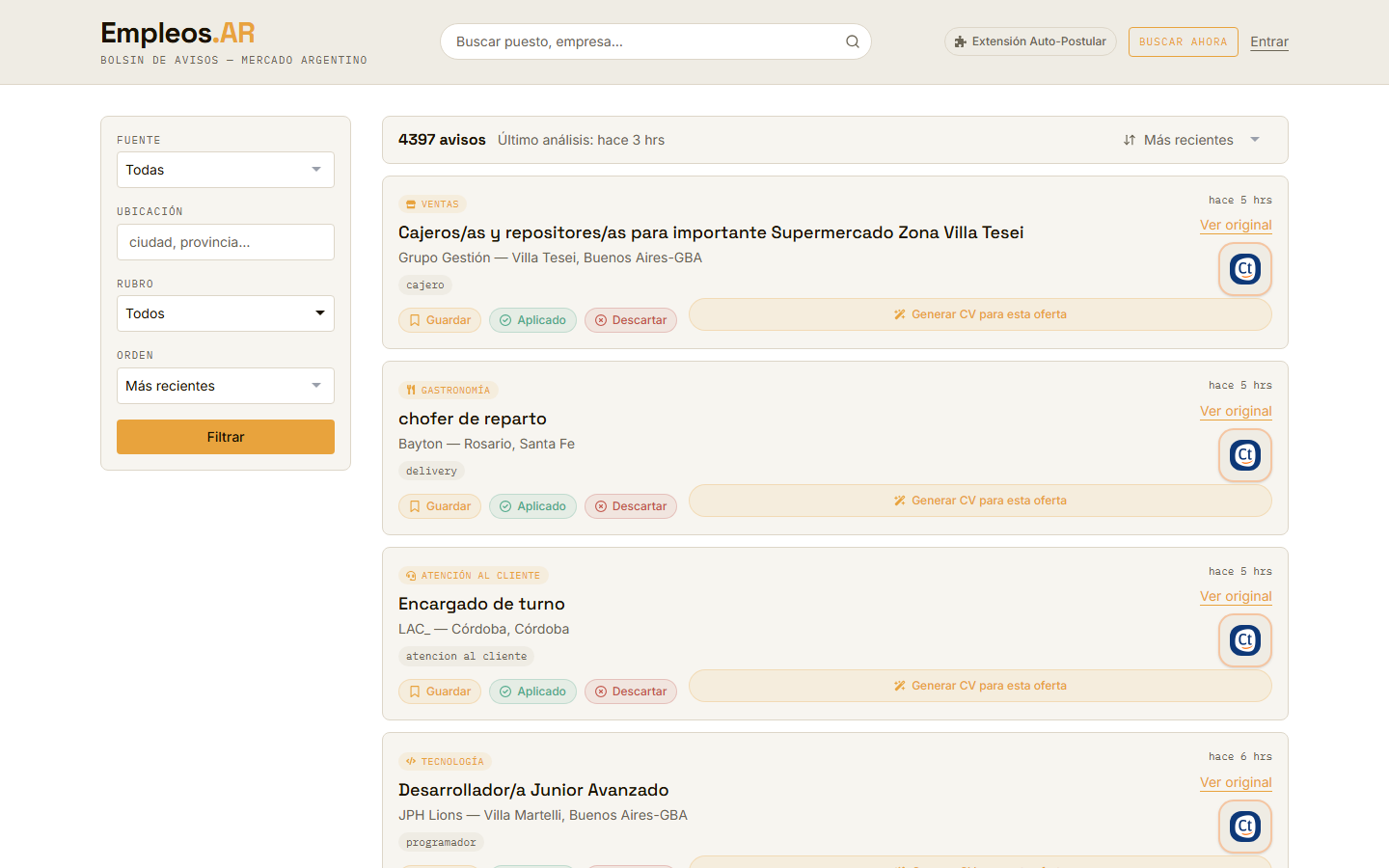Screen dimensions: 1389x868
Task: Click the Buscar Ahora button
Action: (x=1184, y=41)
